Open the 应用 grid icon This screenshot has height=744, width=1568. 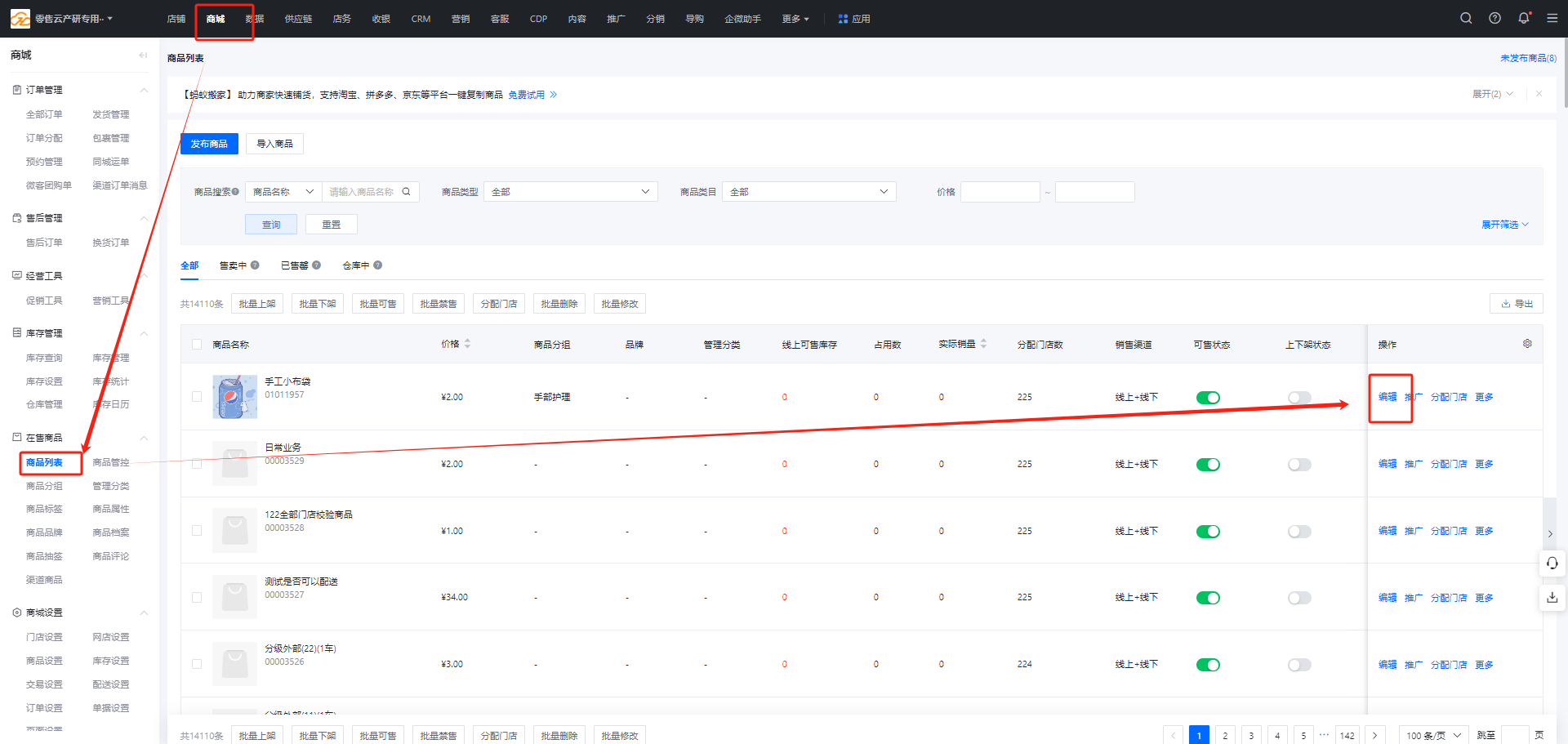click(x=843, y=19)
